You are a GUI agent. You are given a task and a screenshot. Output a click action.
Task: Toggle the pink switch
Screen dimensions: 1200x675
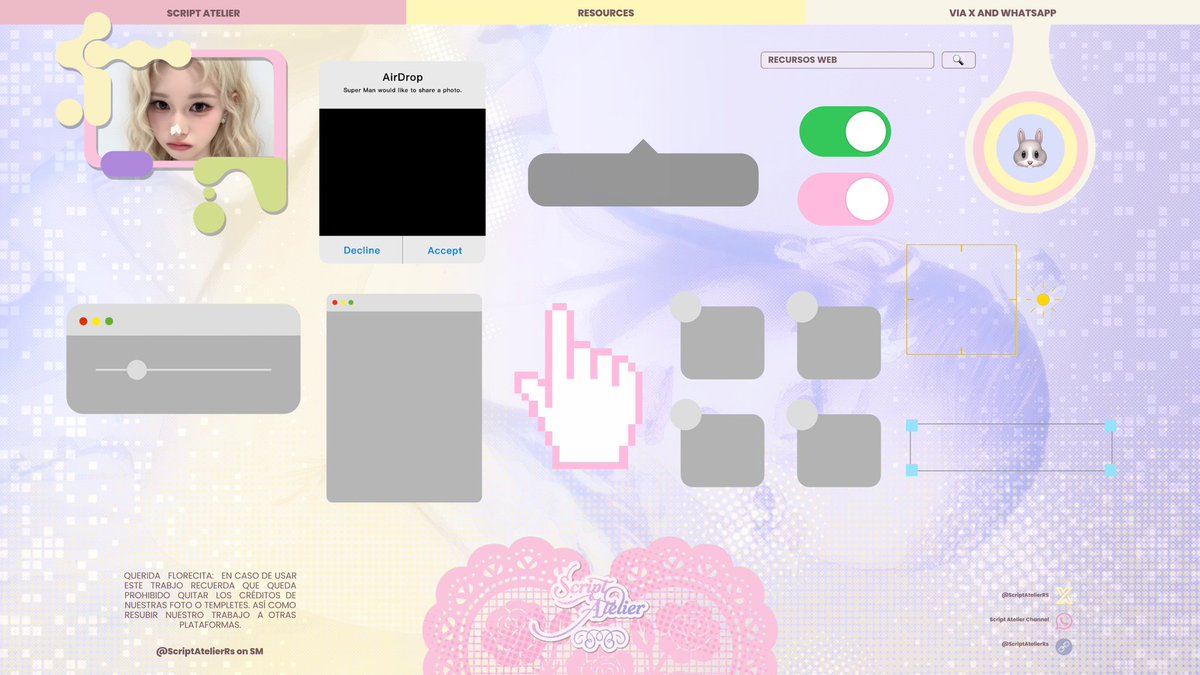click(845, 199)
